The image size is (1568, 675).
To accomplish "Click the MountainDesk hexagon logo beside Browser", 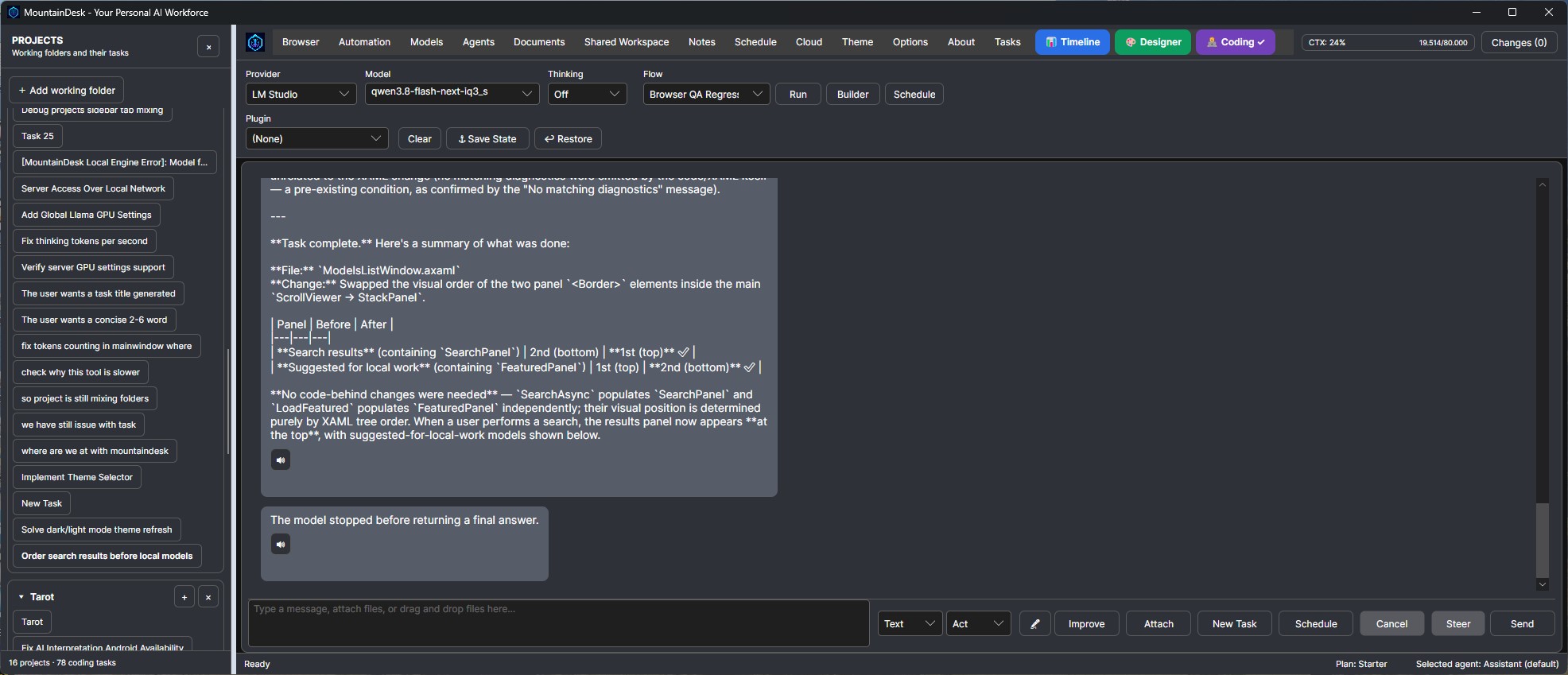I will [x=255, y=42].
